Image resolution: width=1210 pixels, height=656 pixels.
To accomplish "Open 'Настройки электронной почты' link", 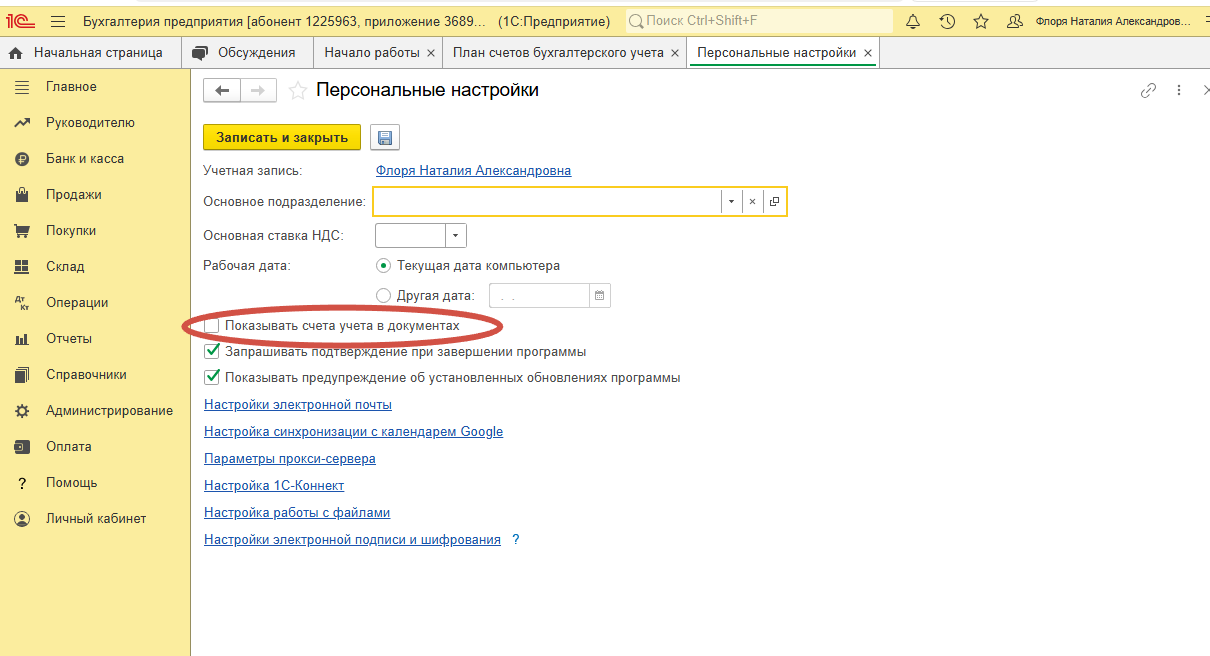I will [x=298, y=405].
